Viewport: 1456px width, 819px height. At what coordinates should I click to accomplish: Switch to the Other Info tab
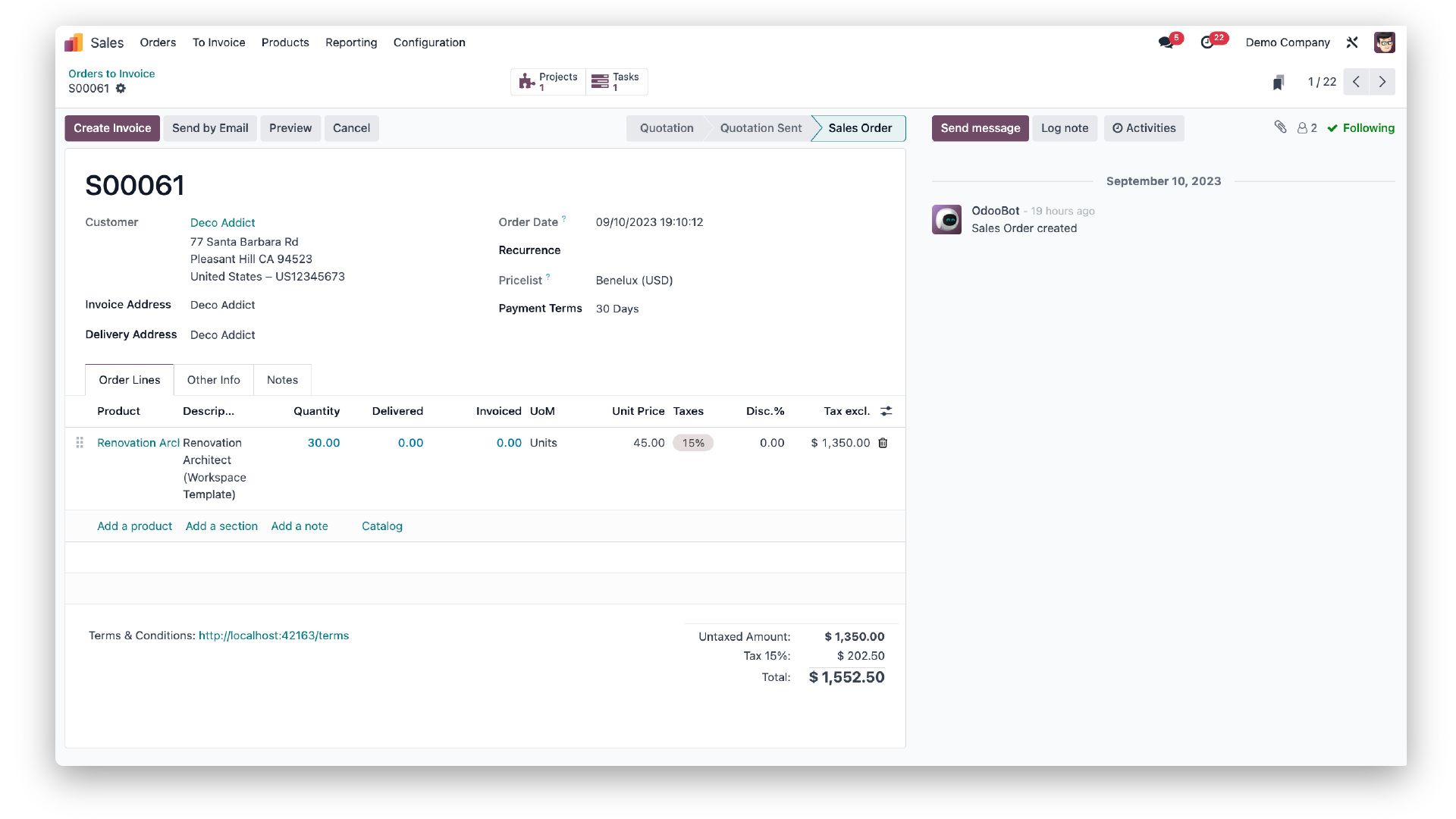pyautogui.click(x=213, y=379)
